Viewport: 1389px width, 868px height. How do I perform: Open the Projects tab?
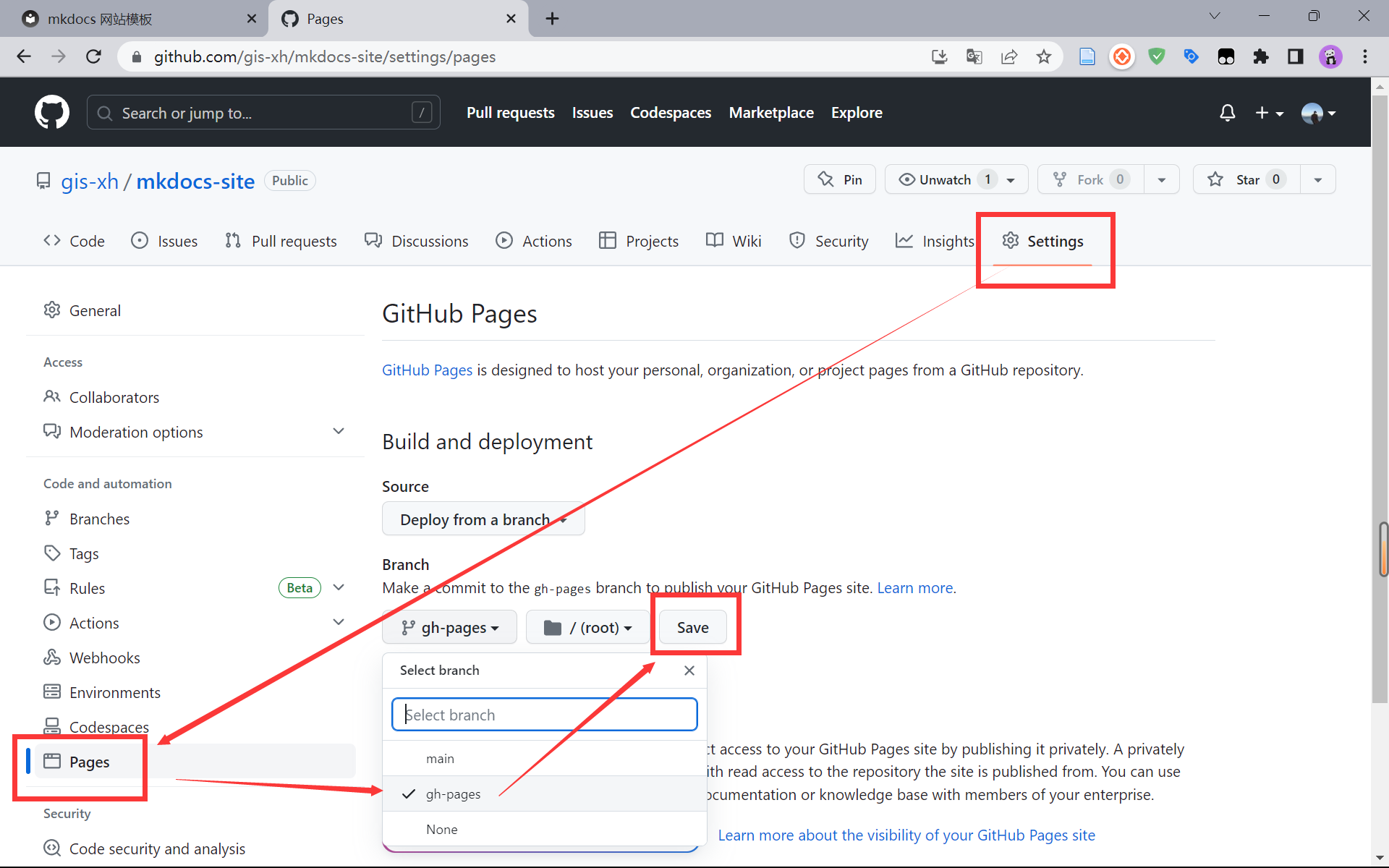pyautogui.click(x=639, y=241)
